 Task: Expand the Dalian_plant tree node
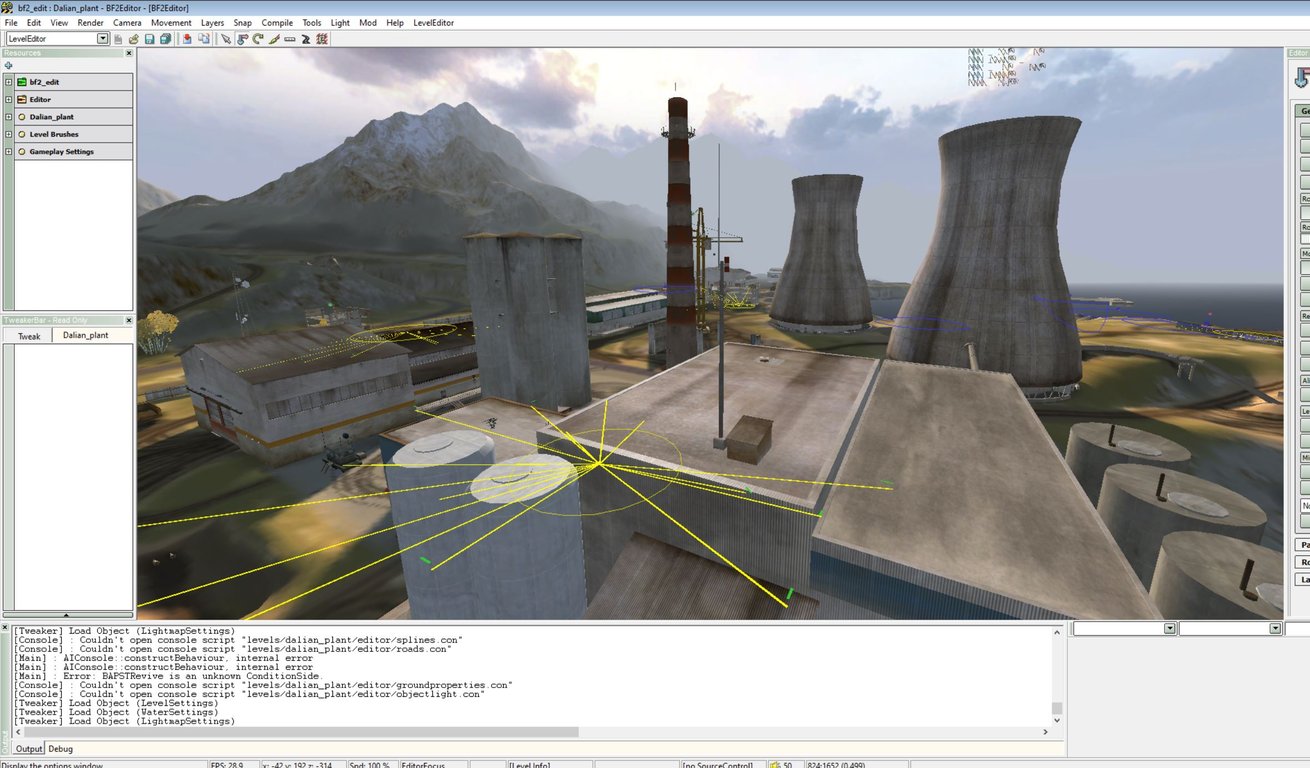point(9,117)
